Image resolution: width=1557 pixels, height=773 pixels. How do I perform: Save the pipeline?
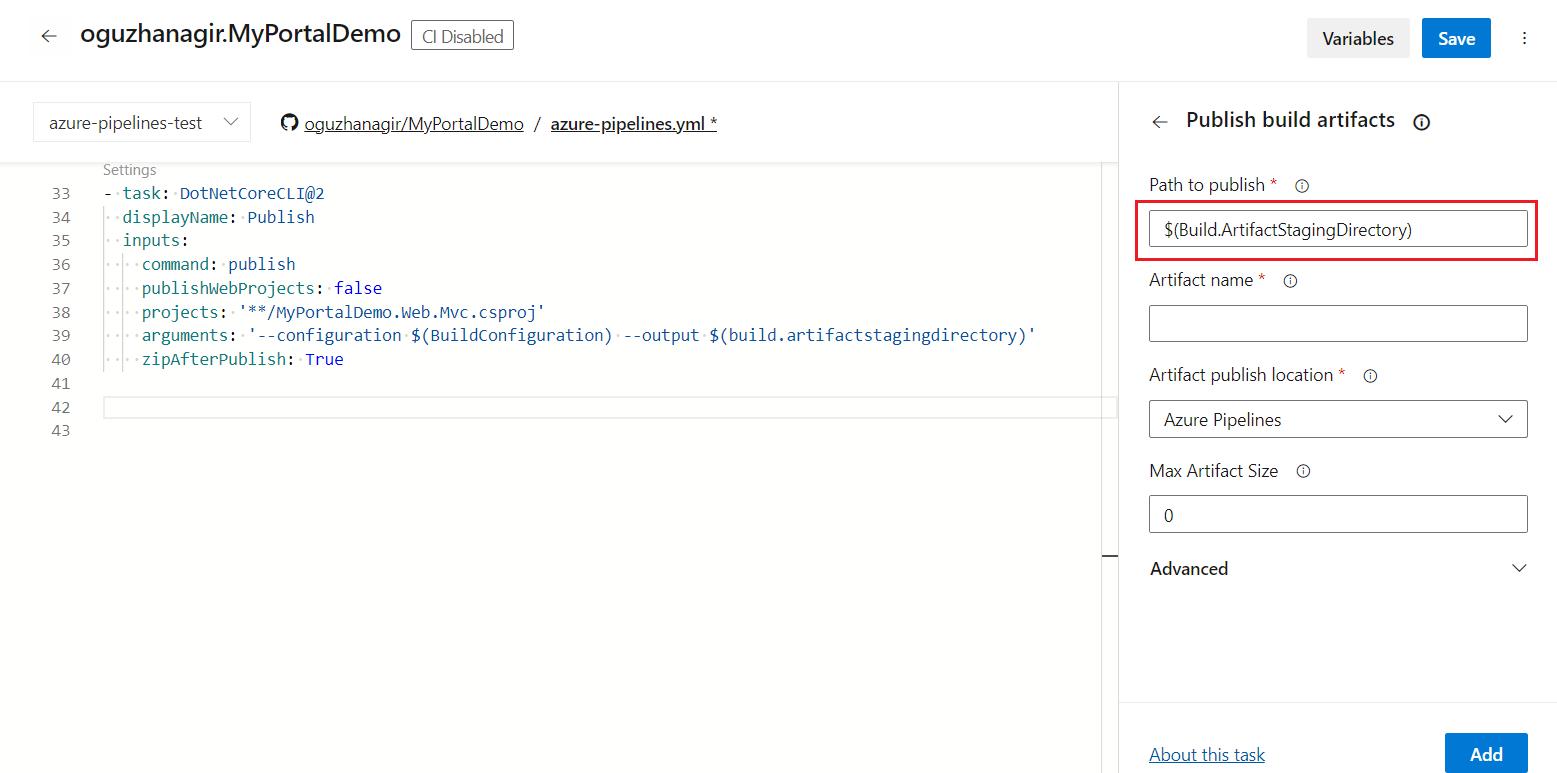point(1456,38)
